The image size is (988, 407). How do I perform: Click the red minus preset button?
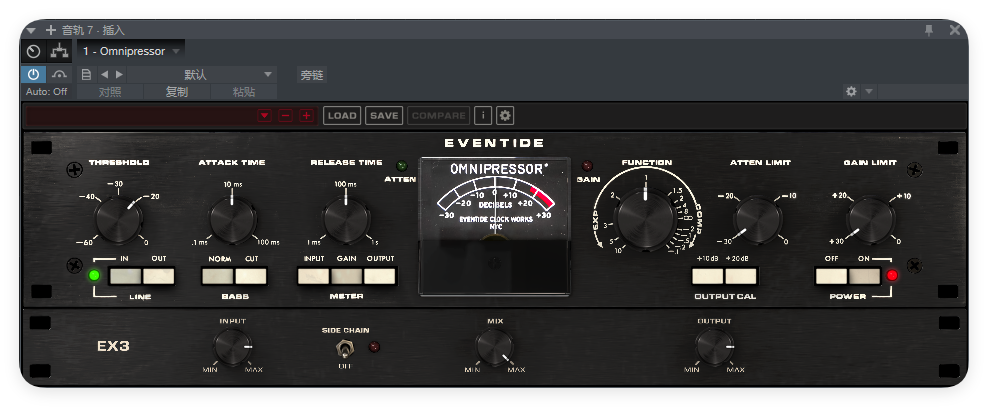pyautogui.click(x=285, y=115)
